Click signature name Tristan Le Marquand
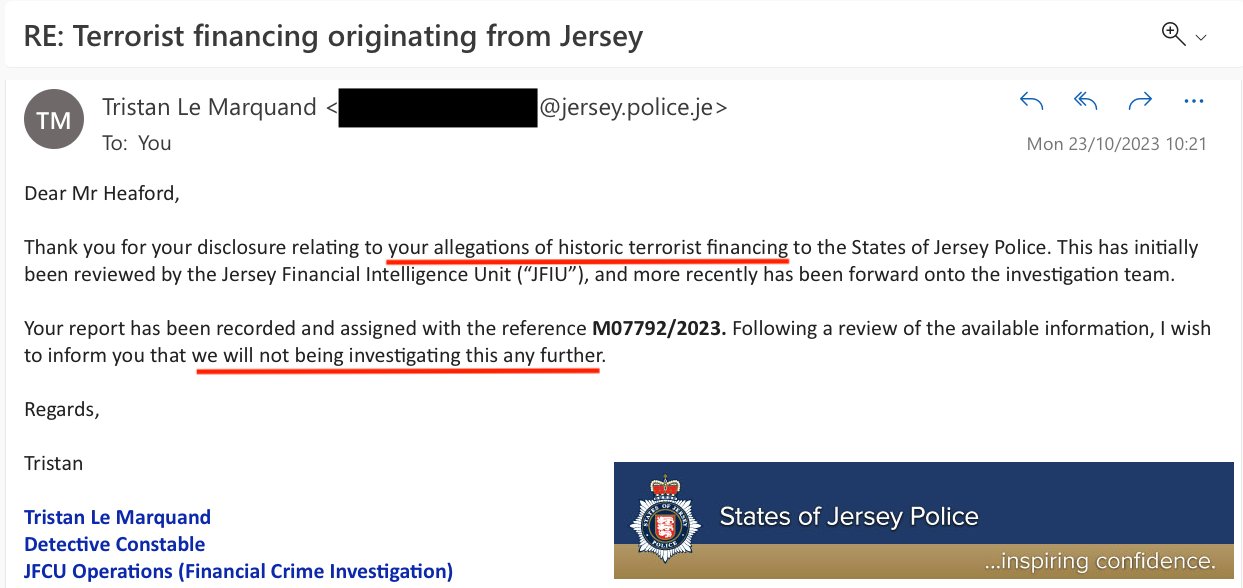This screenshot has width=1243, height=588. point(117,517)
